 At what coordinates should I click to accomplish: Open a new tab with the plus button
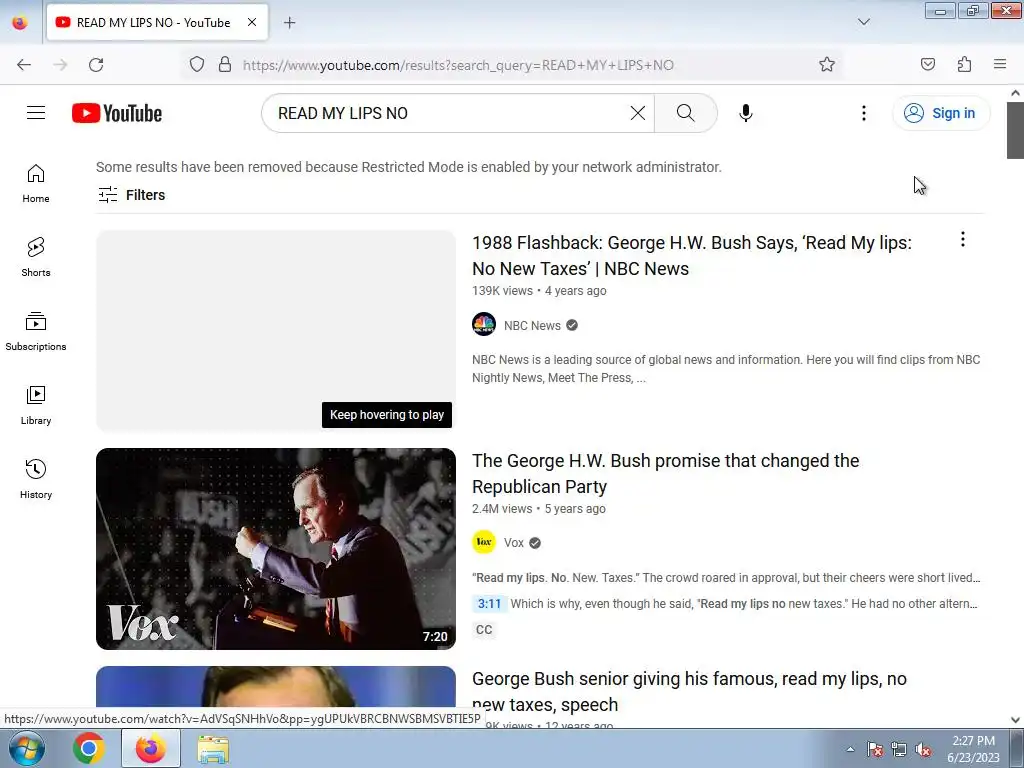(x=289, y=22)
